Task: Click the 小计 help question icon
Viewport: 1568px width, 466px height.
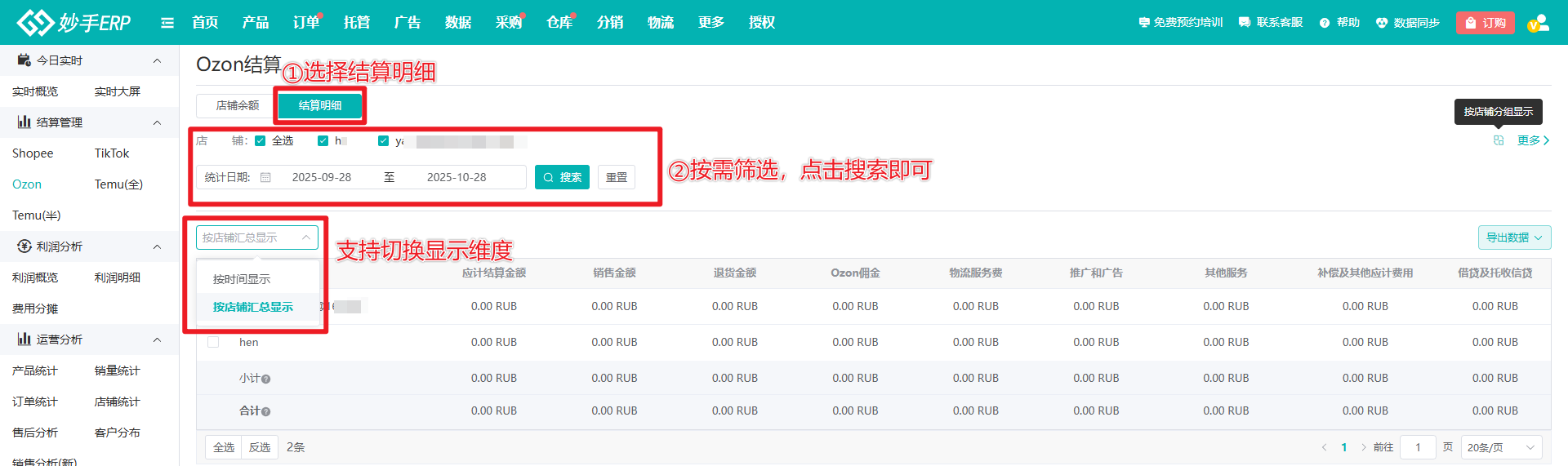Action: 266,379
